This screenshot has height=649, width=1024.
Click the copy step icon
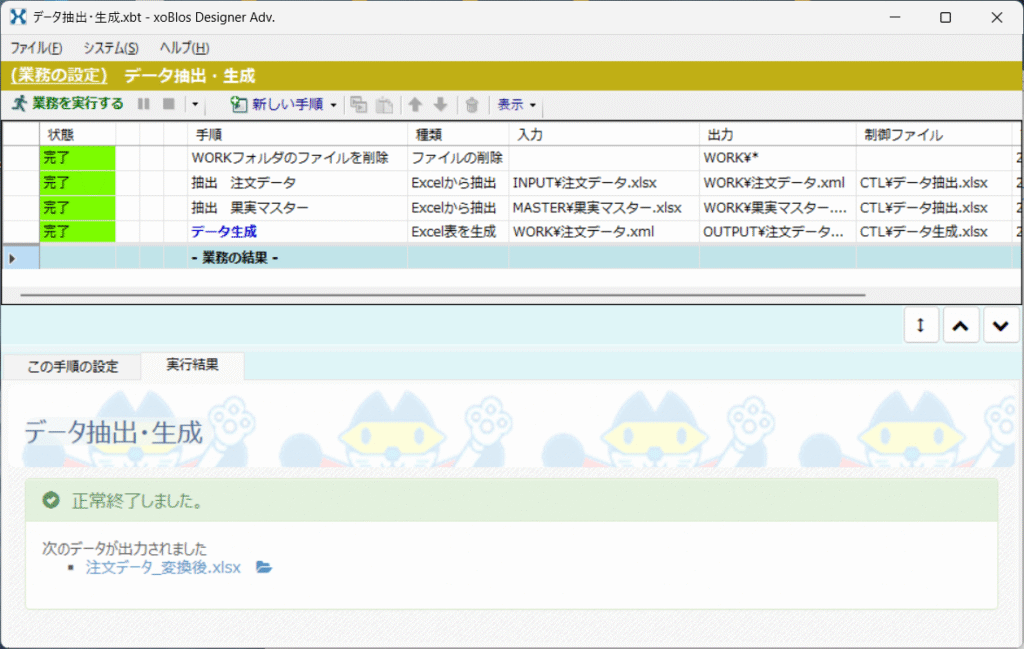359,104
